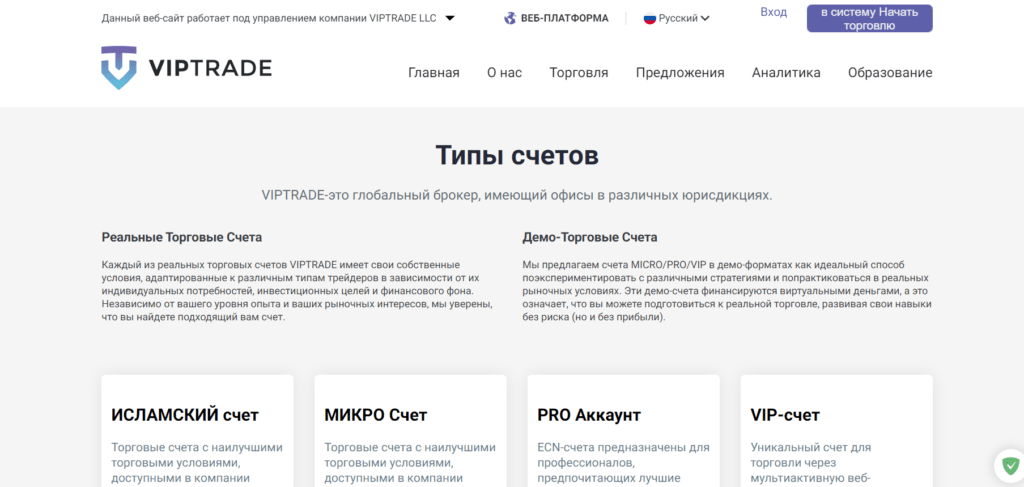Click the VIPTRADE wordmark text
The height and width of the screenshot is (487, 1024).
210,68
